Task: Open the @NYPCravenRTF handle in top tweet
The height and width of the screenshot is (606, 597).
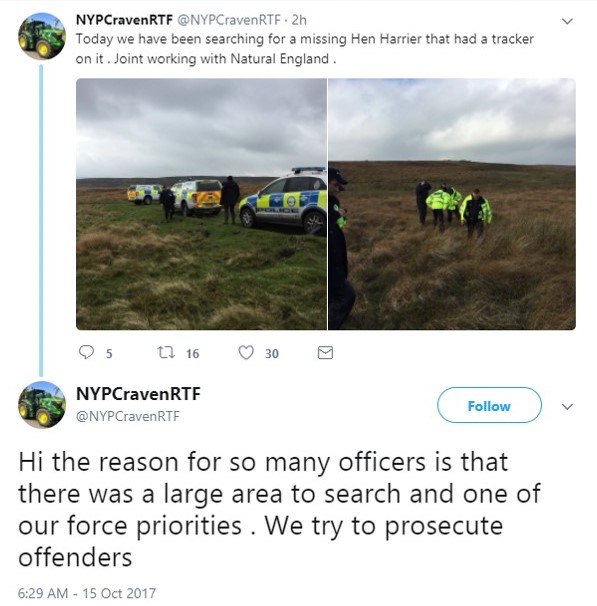Action: pyautogui.click(x=229, y=20)
